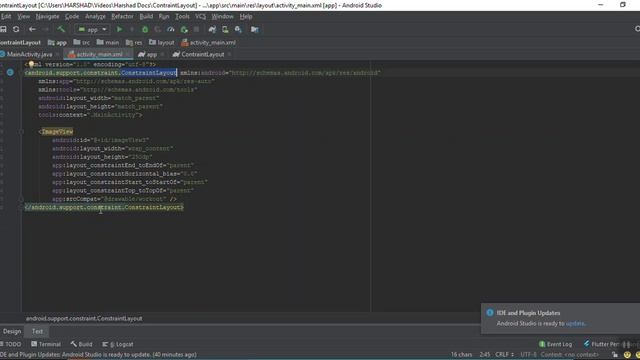This screenshot has height=360, width=640.
Task: Click the Save All toolbar icon
Action: click(3, 29)
